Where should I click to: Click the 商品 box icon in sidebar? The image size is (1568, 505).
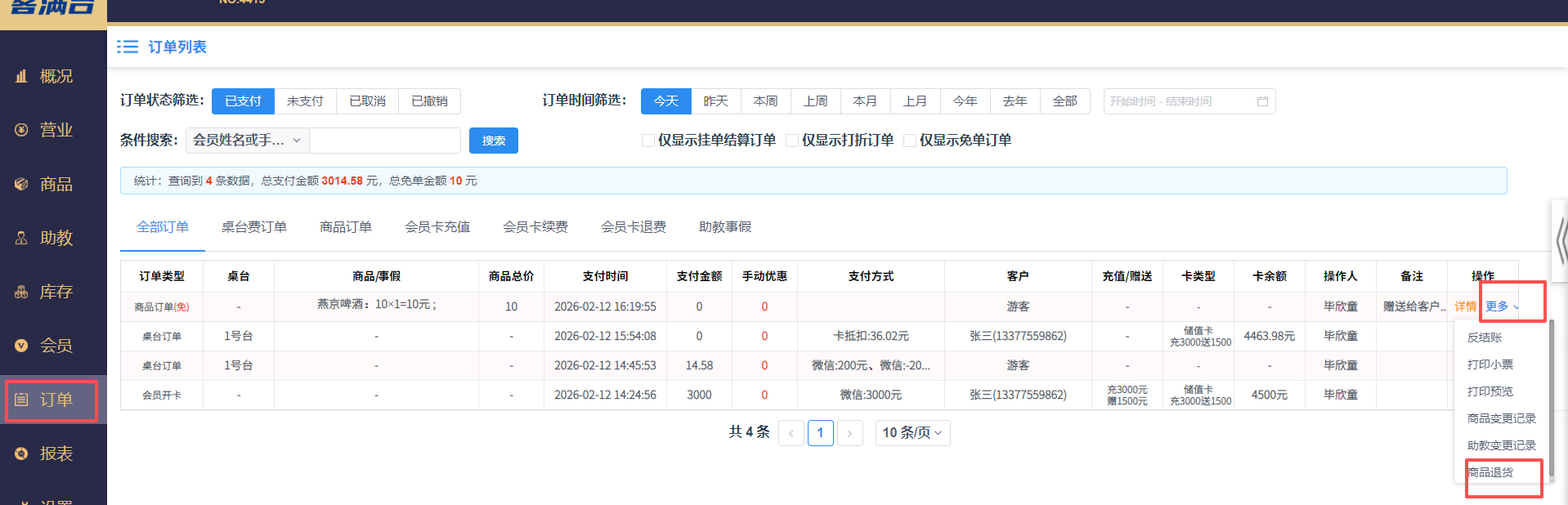coord(21,184)
